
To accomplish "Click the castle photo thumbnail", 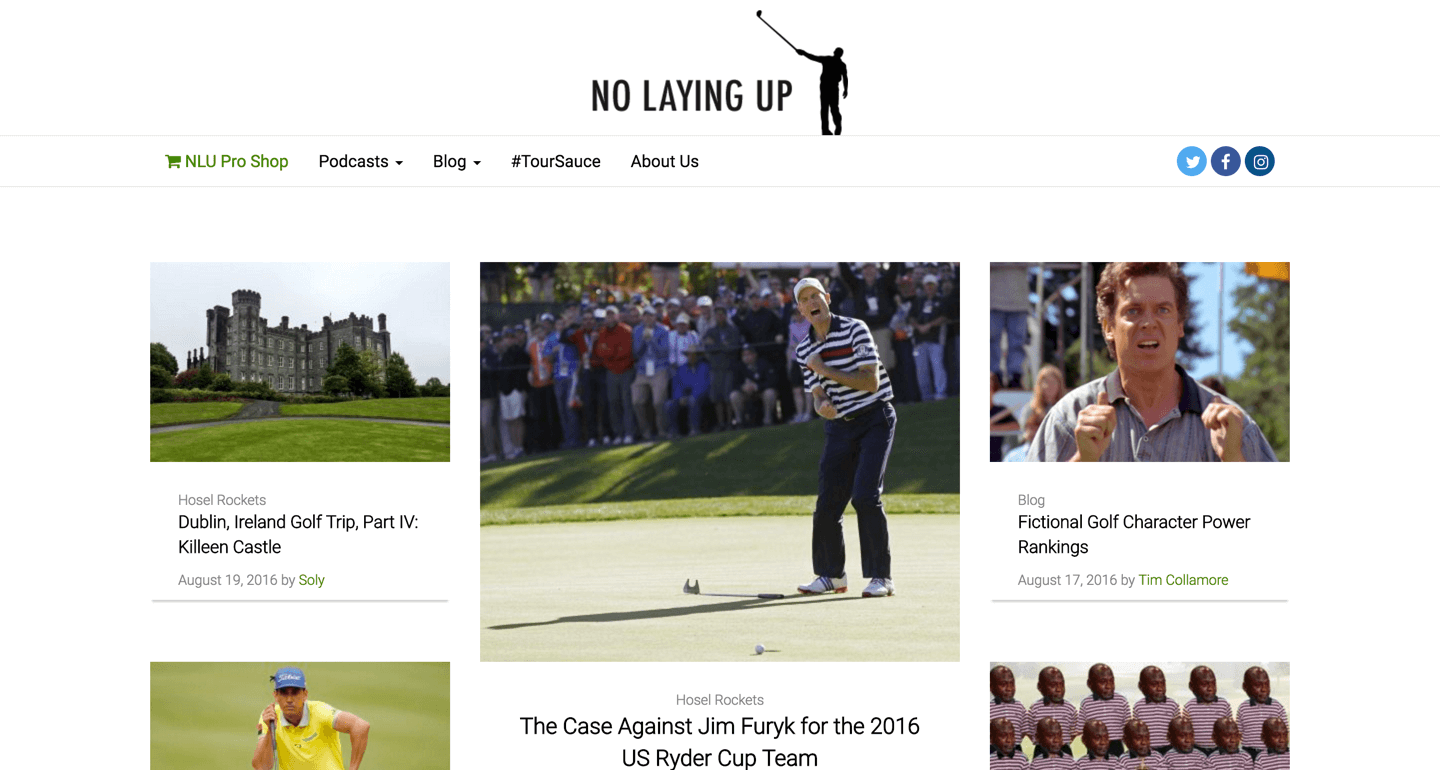I will 300,362.
